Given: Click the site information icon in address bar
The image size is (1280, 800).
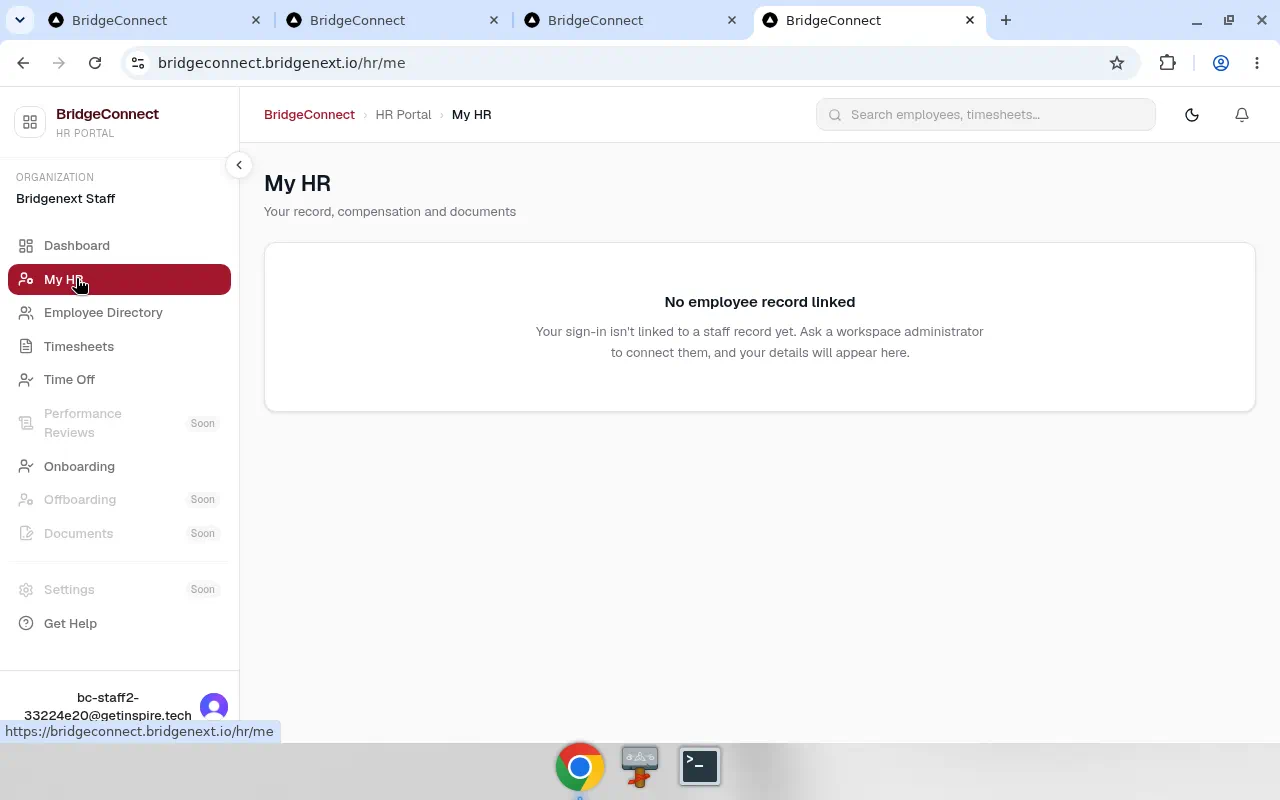Looking at the screenshot, I should 138,63.
